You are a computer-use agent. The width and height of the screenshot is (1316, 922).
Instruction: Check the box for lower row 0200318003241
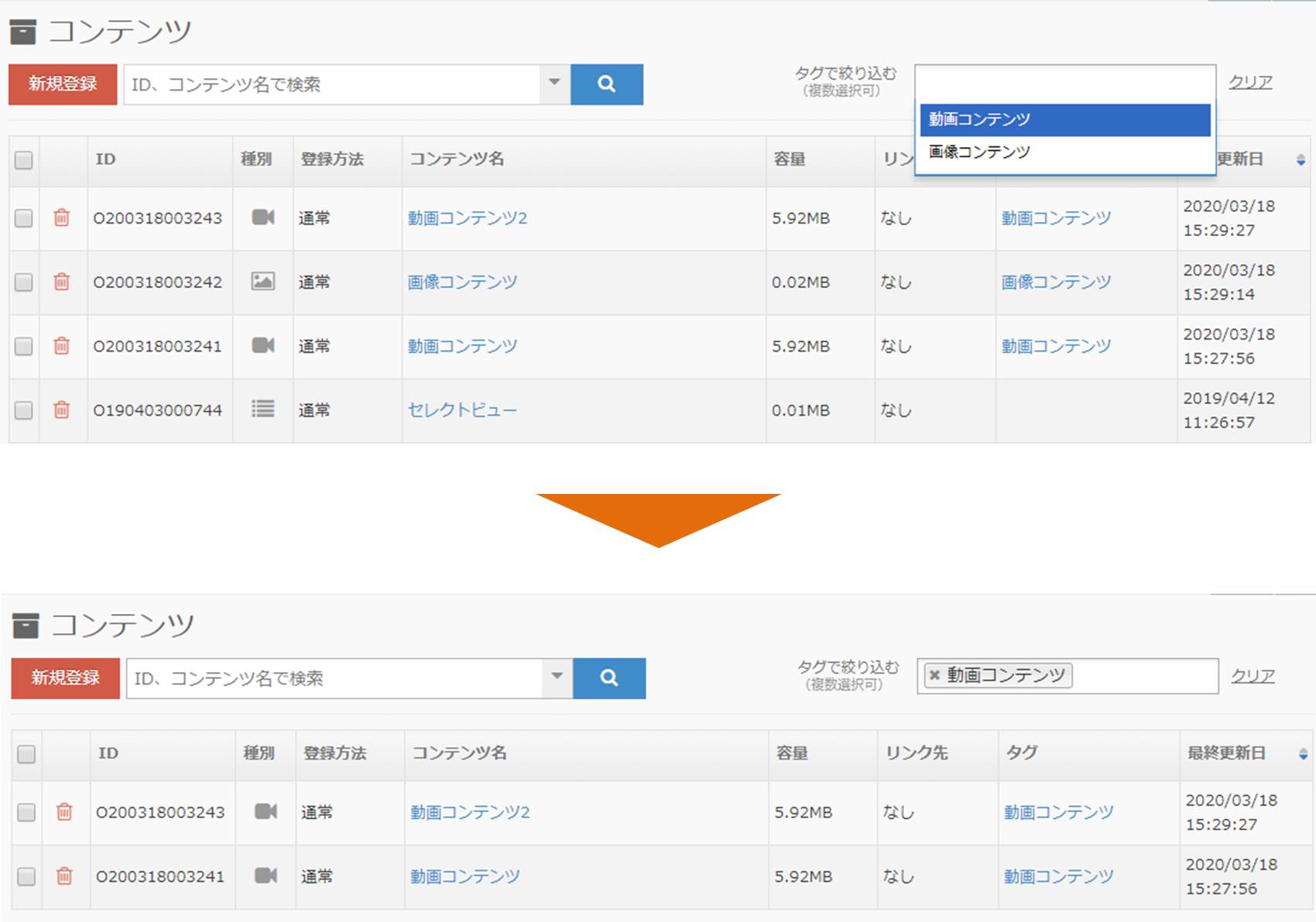click(26, 876)
